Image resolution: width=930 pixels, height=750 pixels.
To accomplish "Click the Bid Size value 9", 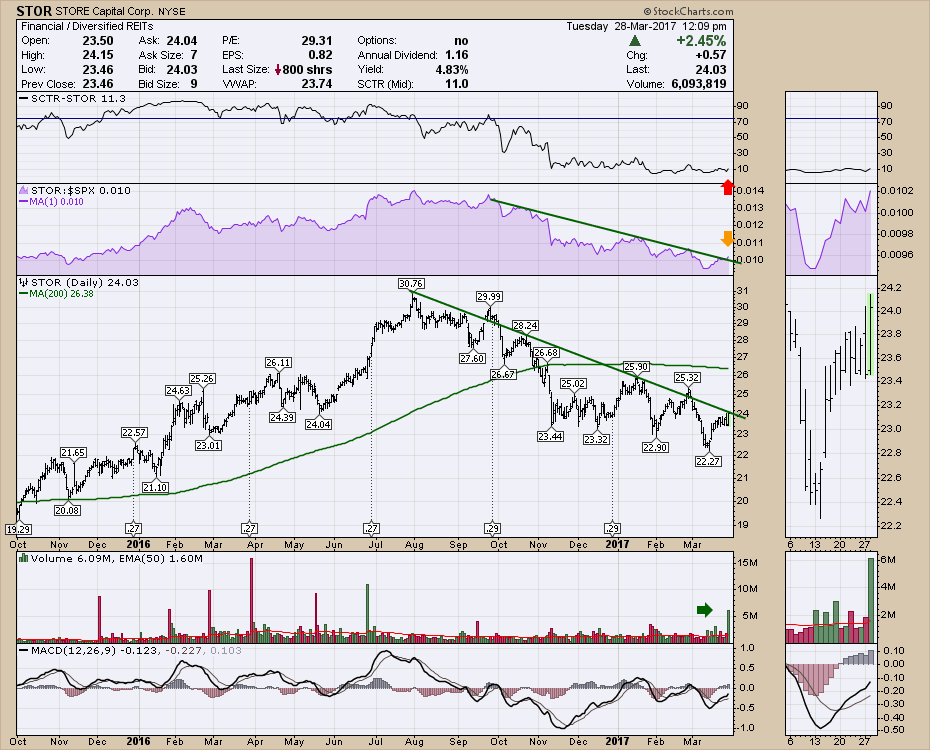I will 194,84.
